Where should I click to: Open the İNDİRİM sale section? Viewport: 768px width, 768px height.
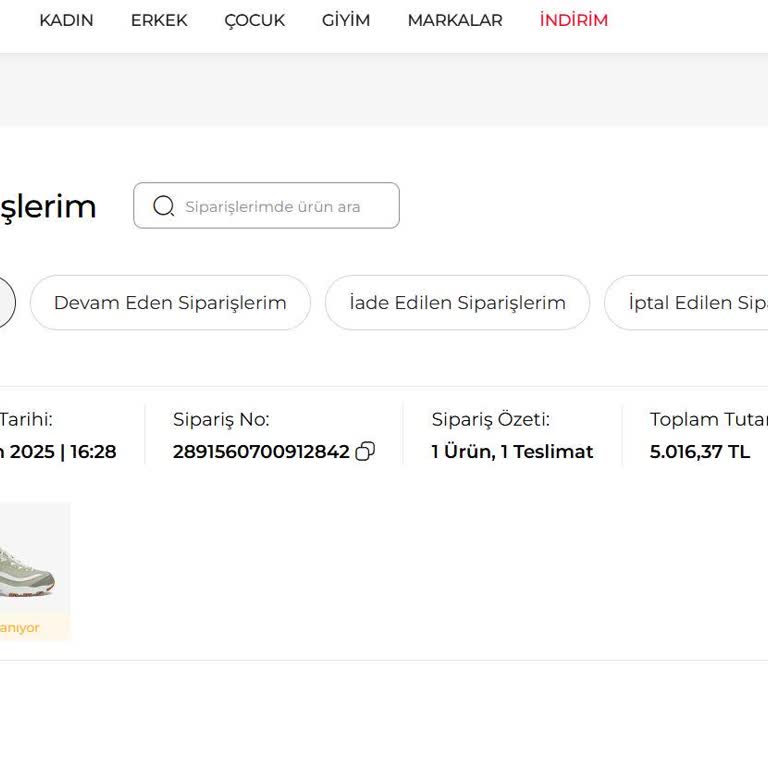pos(574,20)
